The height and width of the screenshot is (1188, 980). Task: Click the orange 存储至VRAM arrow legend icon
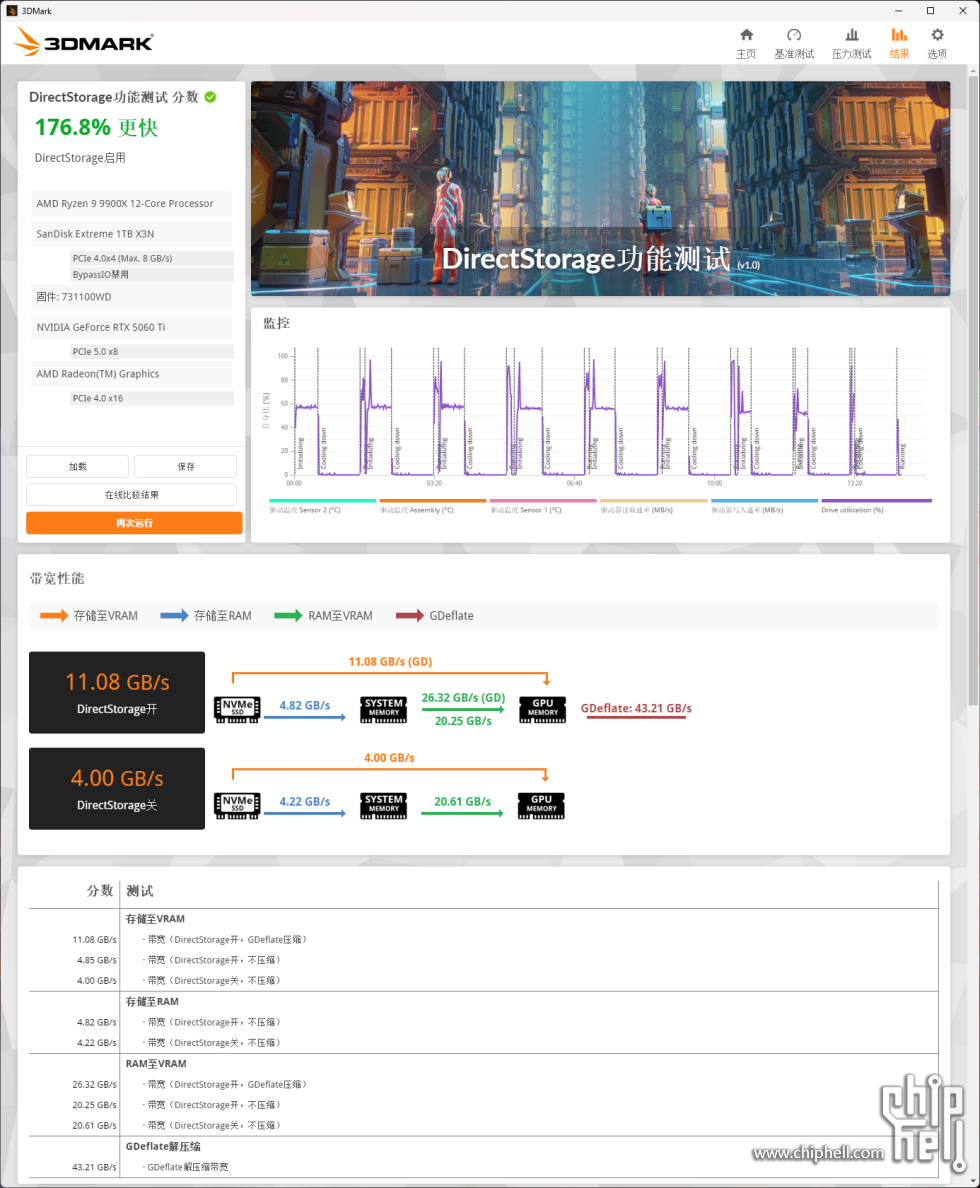[x=54, y=615]
